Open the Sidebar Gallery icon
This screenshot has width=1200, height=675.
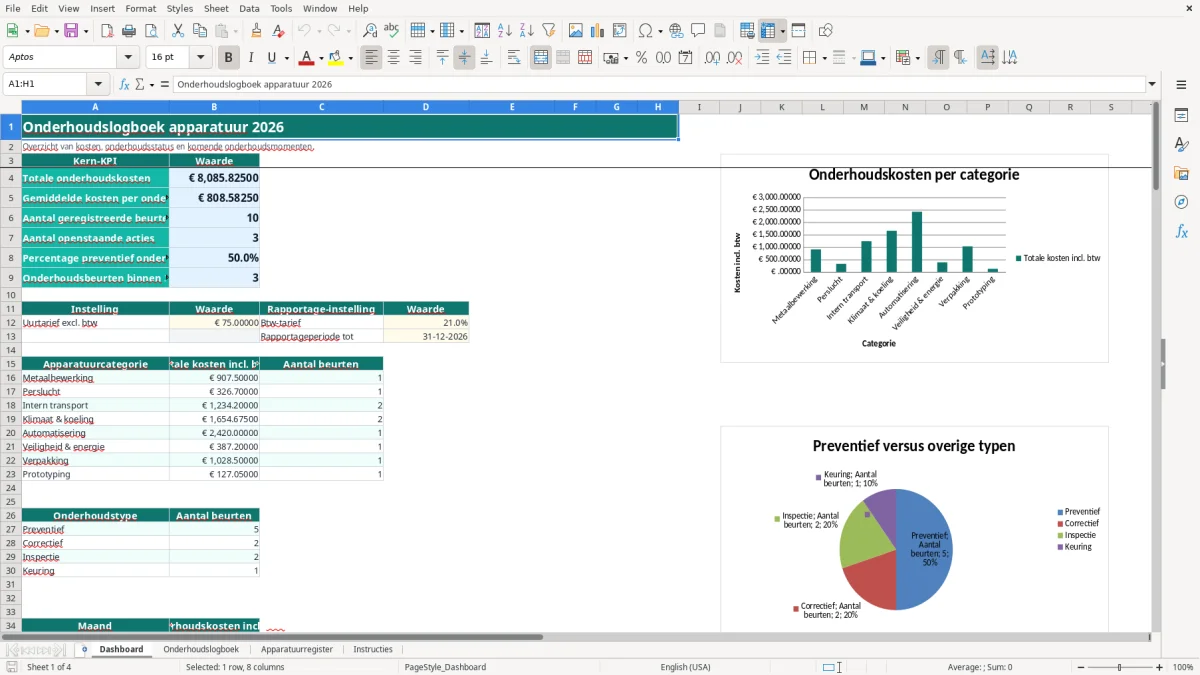[1181, 173]
